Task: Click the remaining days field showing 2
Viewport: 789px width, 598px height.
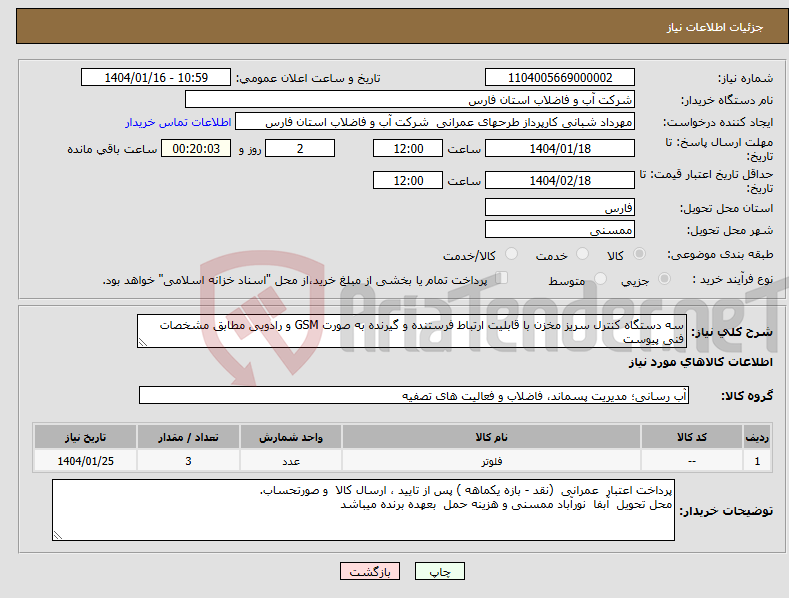Action: 300,148
